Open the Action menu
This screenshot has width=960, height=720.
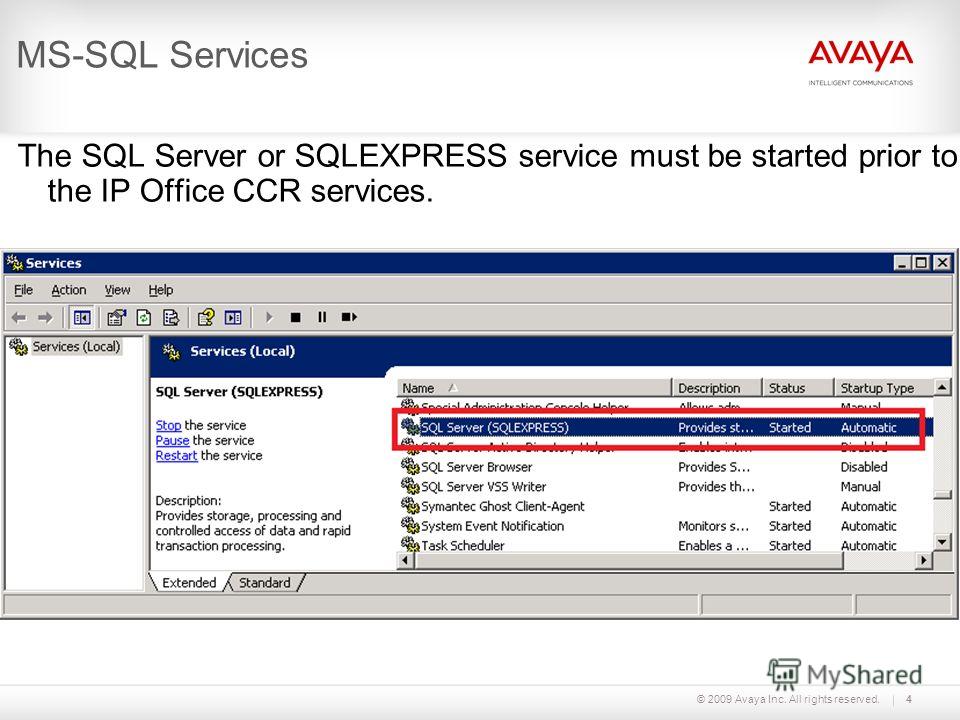tap(69, 290)
